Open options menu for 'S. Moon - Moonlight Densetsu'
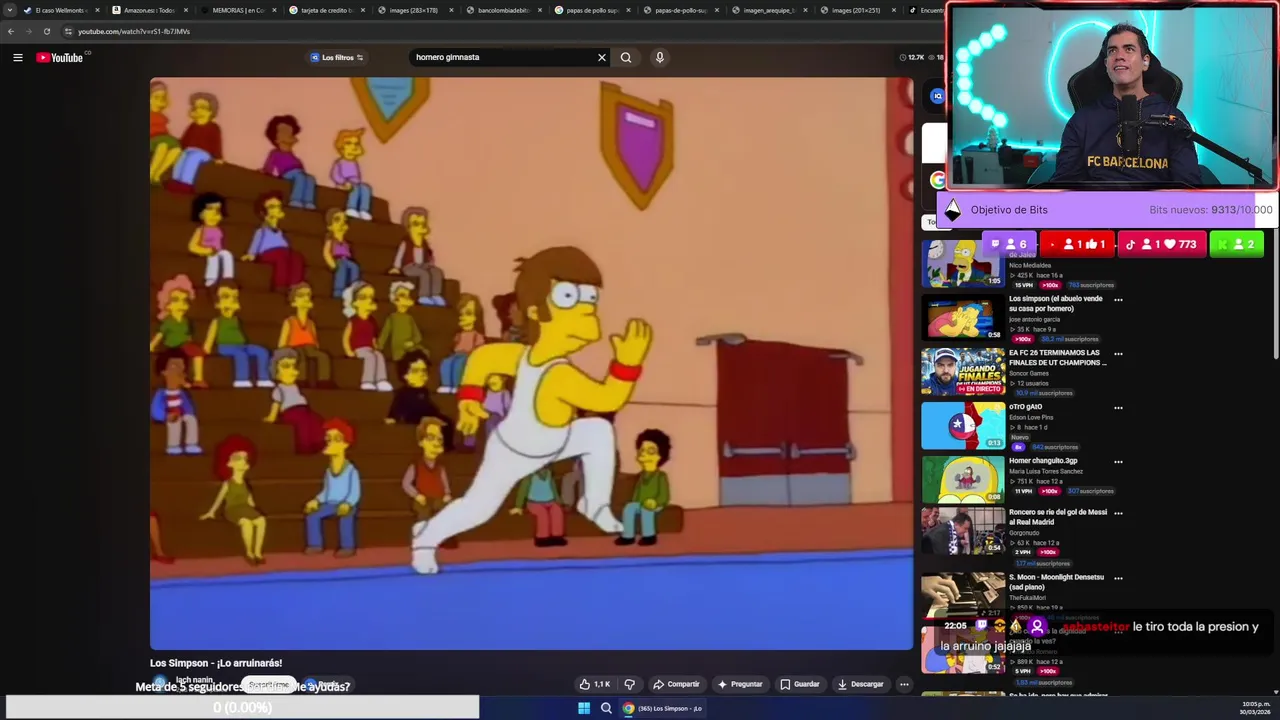 [x=1118, y=578]
